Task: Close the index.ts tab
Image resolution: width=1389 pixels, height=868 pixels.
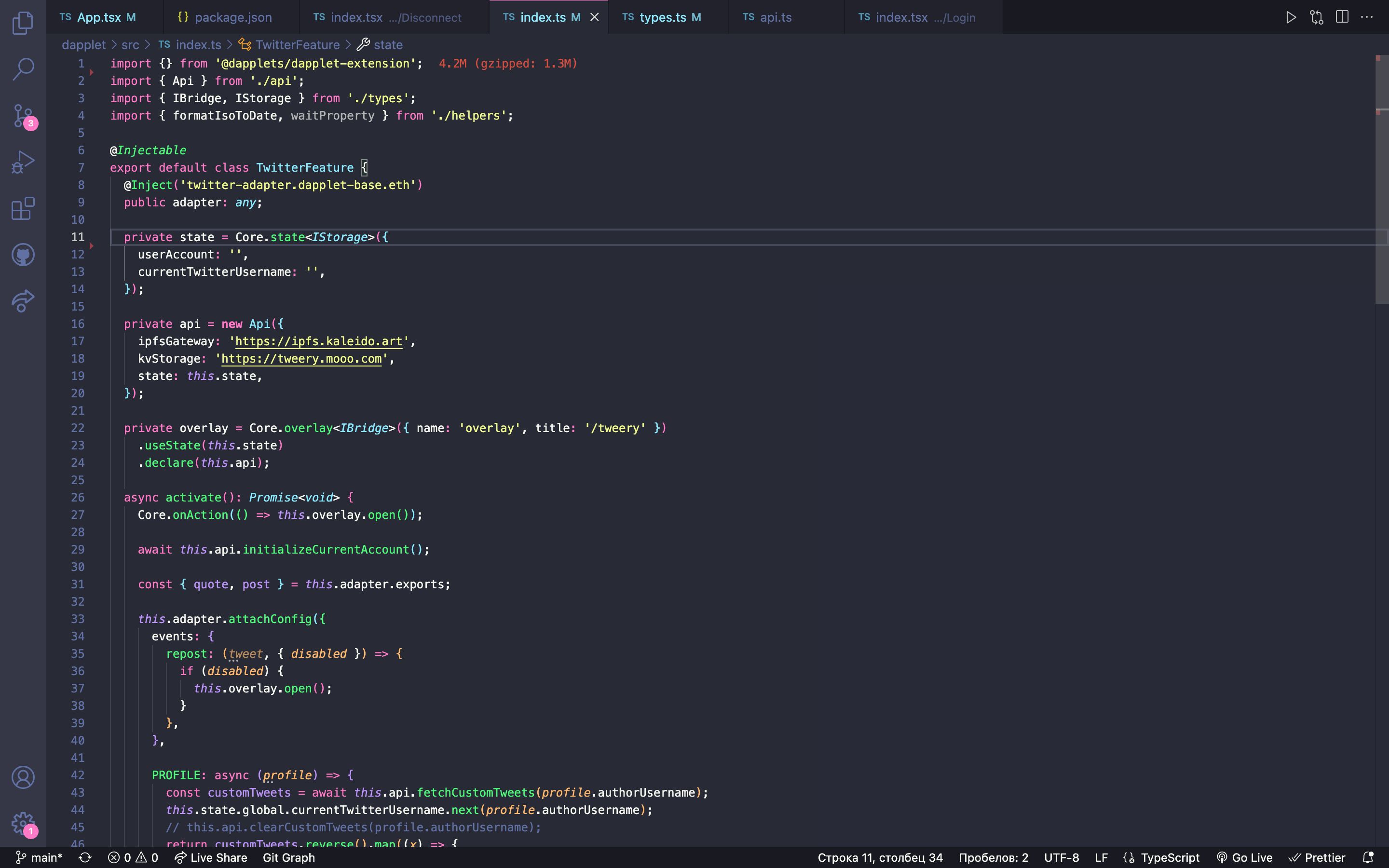Action: [x=595, y=17]
